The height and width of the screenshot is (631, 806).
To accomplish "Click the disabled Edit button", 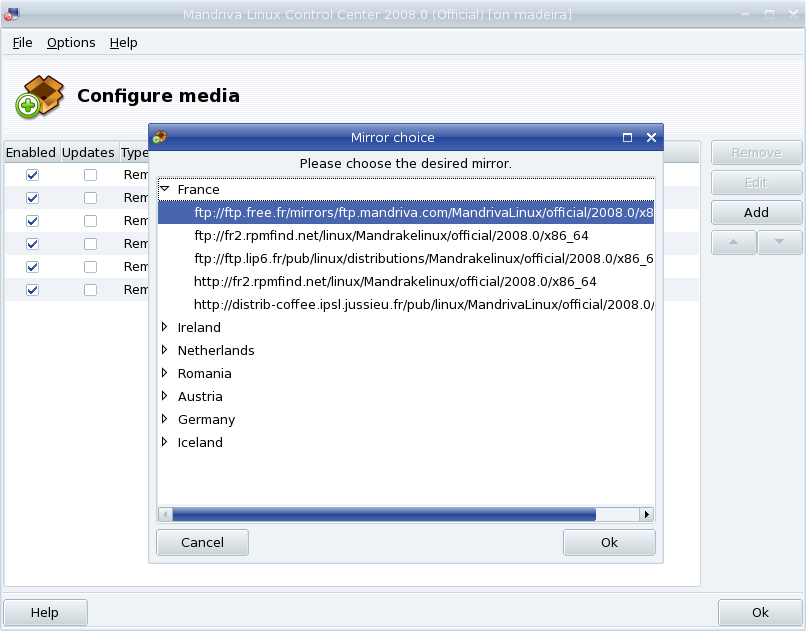I will 757,182.
